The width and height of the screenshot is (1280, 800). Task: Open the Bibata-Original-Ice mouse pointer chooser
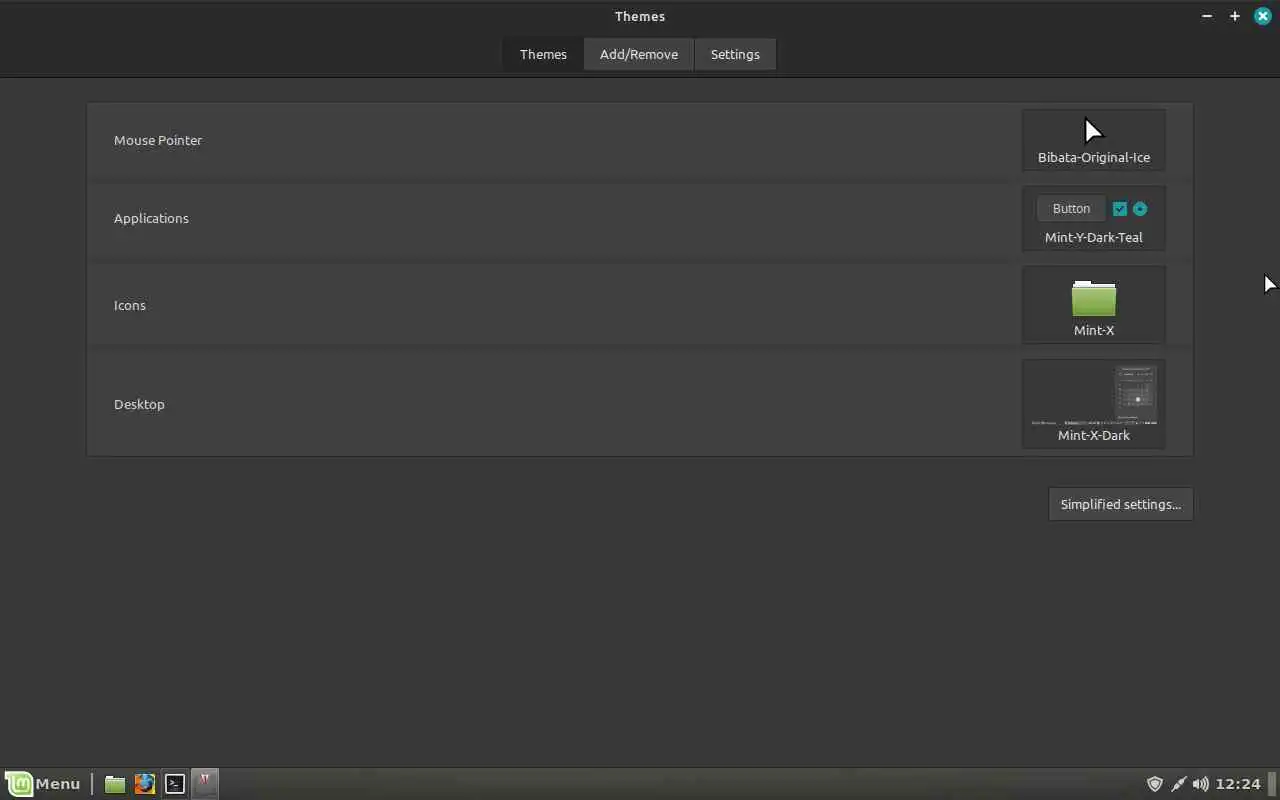coord(1094,140)
